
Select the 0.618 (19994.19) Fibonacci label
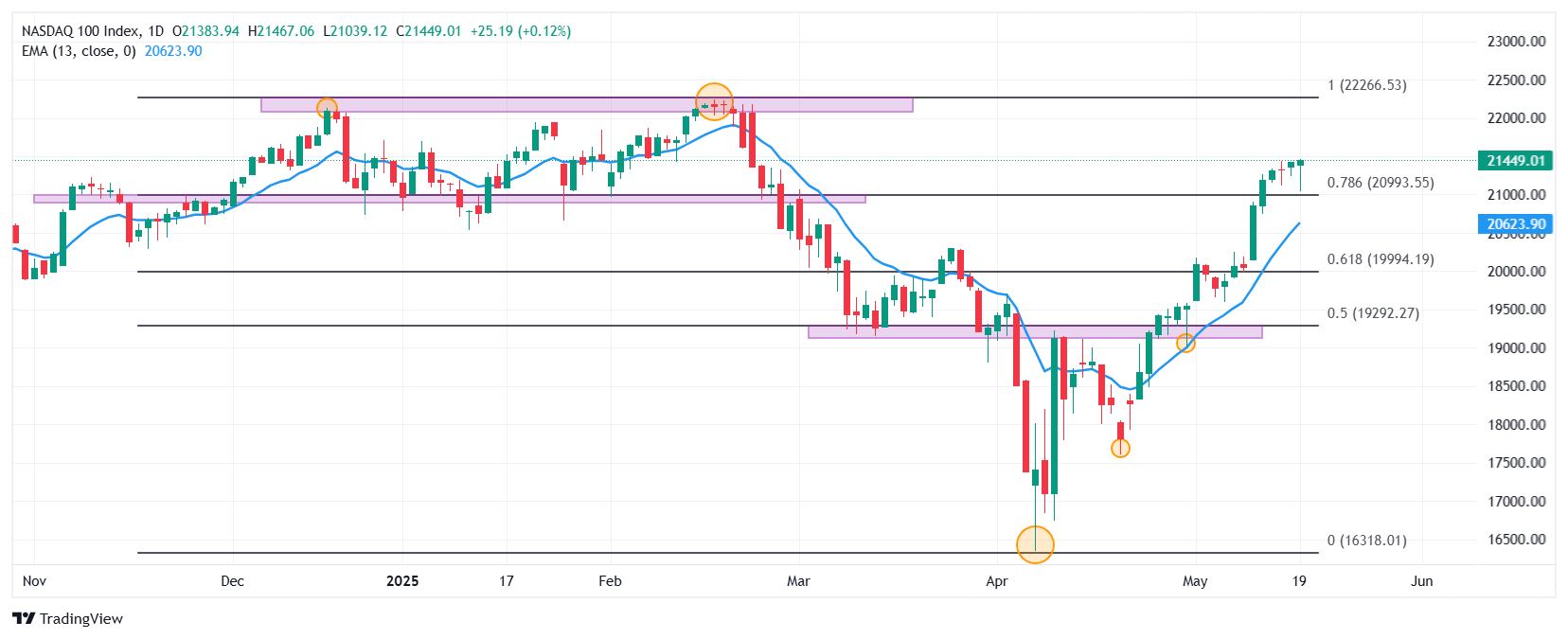(x=1381, y=259)
